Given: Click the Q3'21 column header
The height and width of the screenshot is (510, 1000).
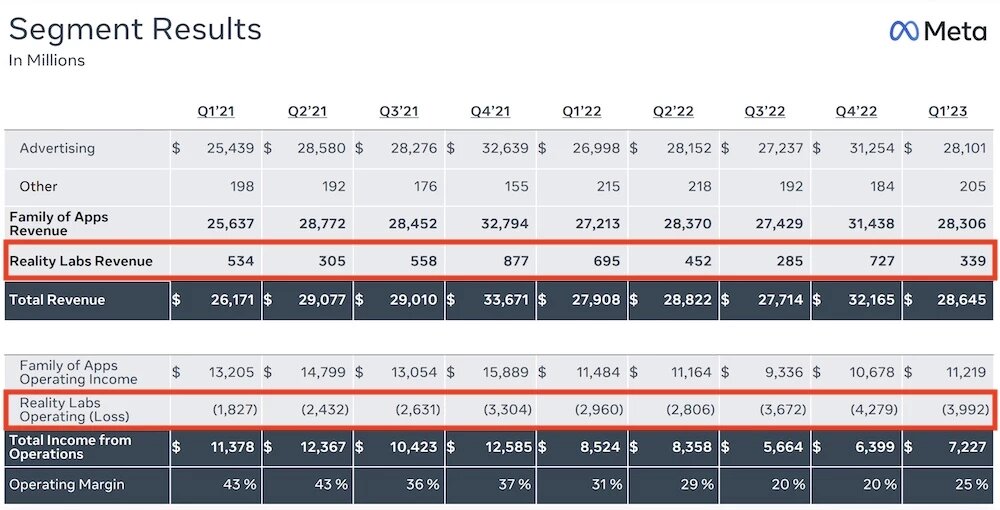Looking at the screenshot, I should (x=399, y=111).
